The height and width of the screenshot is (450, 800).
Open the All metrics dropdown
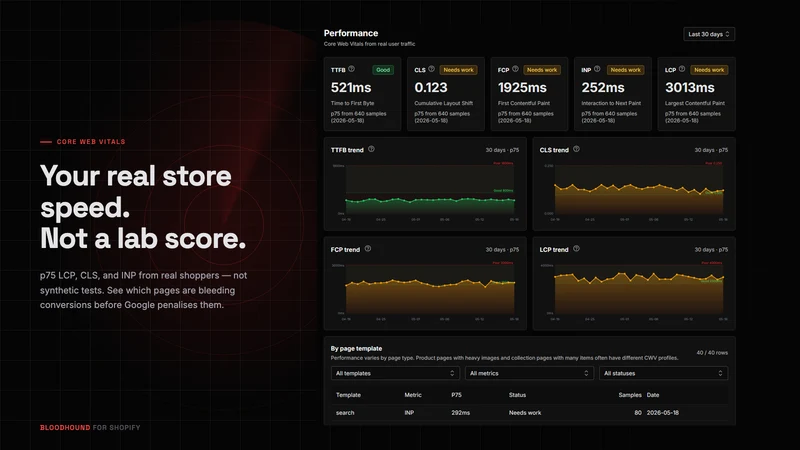coord(529,373)
